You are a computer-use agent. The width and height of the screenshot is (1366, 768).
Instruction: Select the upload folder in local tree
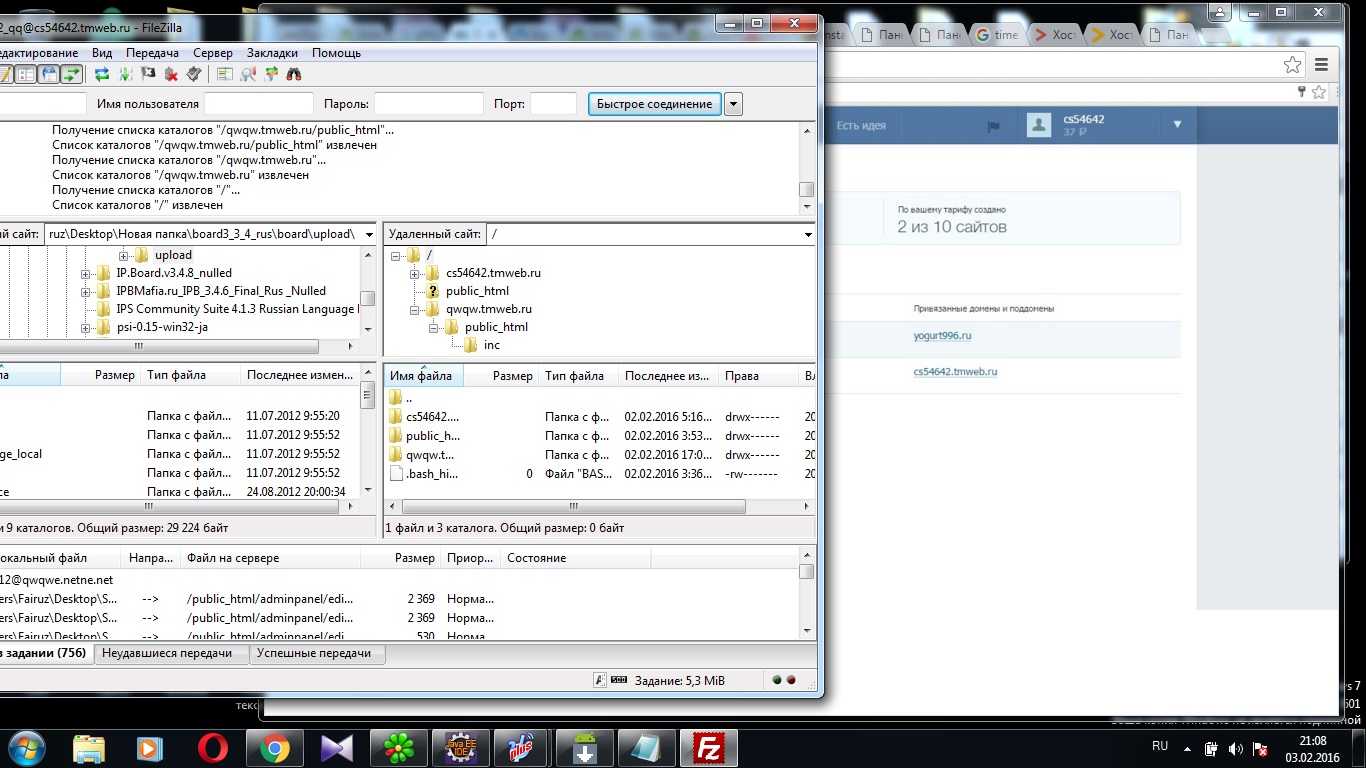173,255
